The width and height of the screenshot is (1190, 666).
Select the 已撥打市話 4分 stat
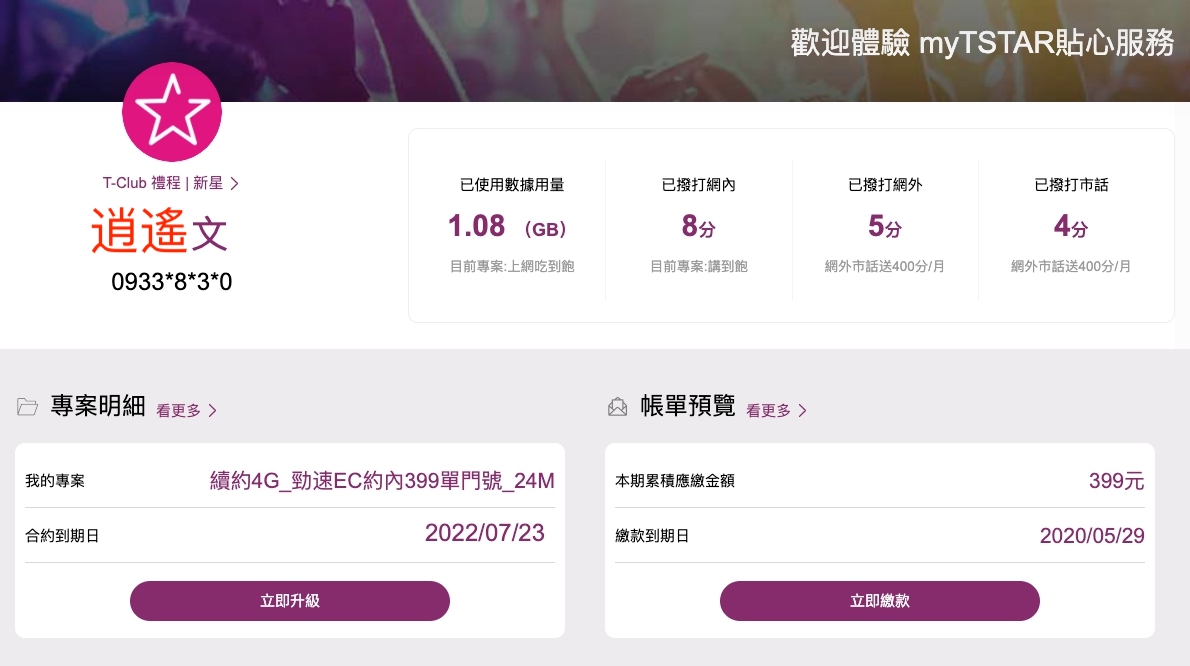(1071, 226)
